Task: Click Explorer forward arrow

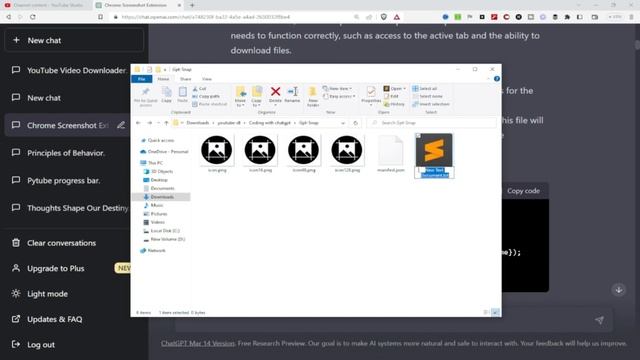Action: tap(149, 123)
